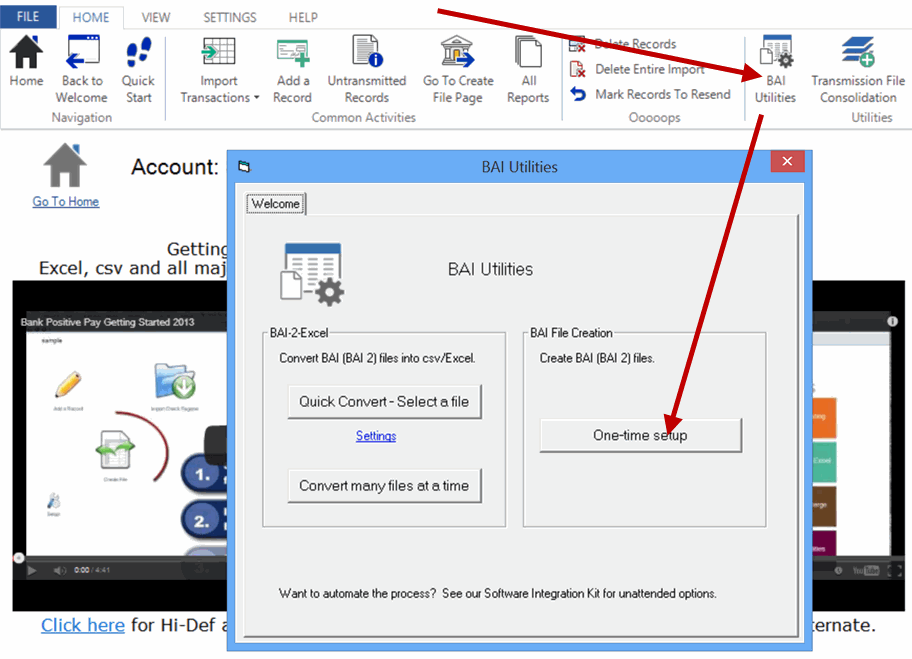Open the BAI-2-Excel Settings link
Screen dimensions: 912x659
click(x=377, y=436)
